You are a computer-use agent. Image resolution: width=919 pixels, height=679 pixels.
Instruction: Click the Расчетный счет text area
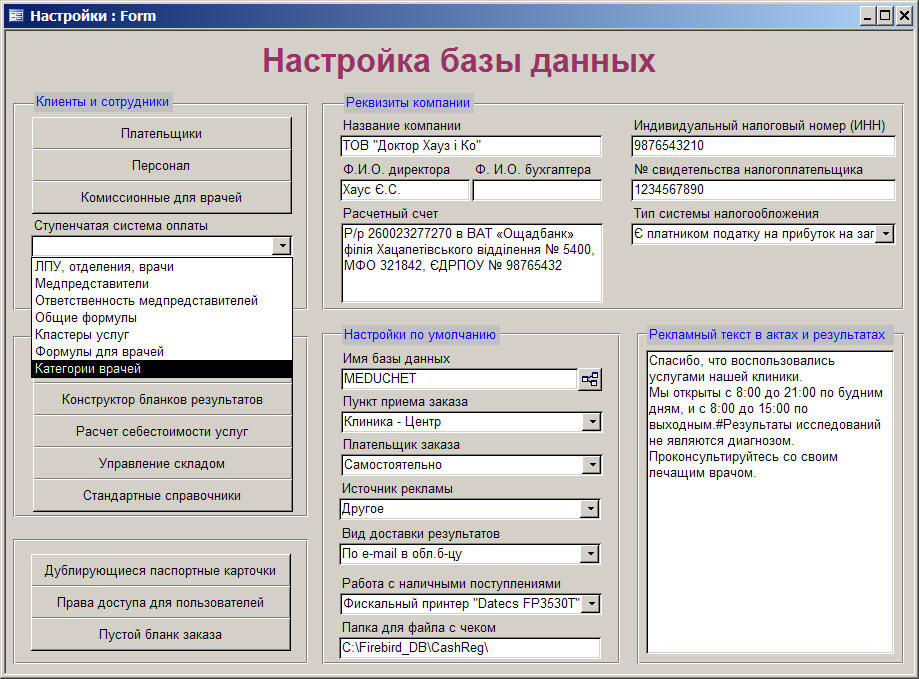click(x=471, y=262)
